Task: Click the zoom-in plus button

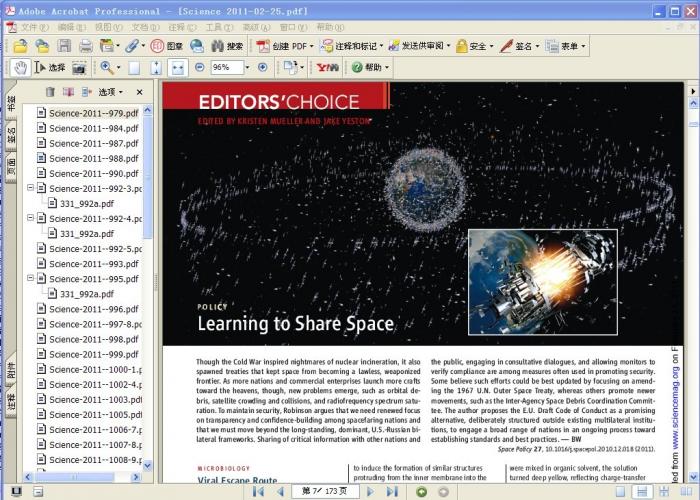Action: click(263, 67)
